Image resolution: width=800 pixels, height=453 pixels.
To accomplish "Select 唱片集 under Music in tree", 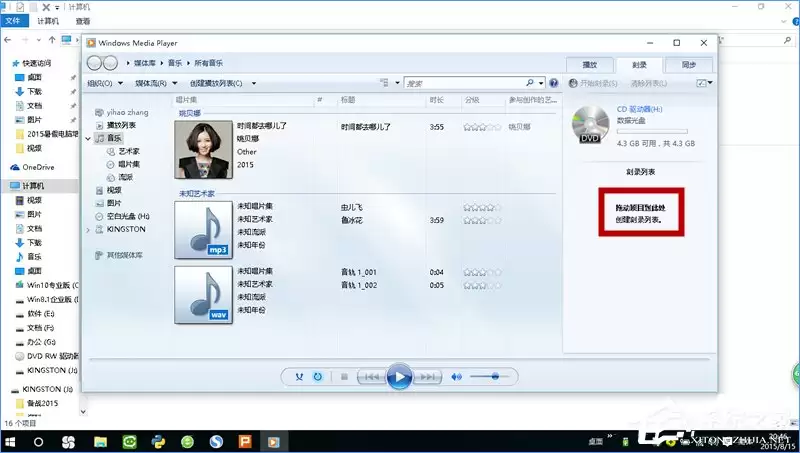I will click(x=129, y=164).
